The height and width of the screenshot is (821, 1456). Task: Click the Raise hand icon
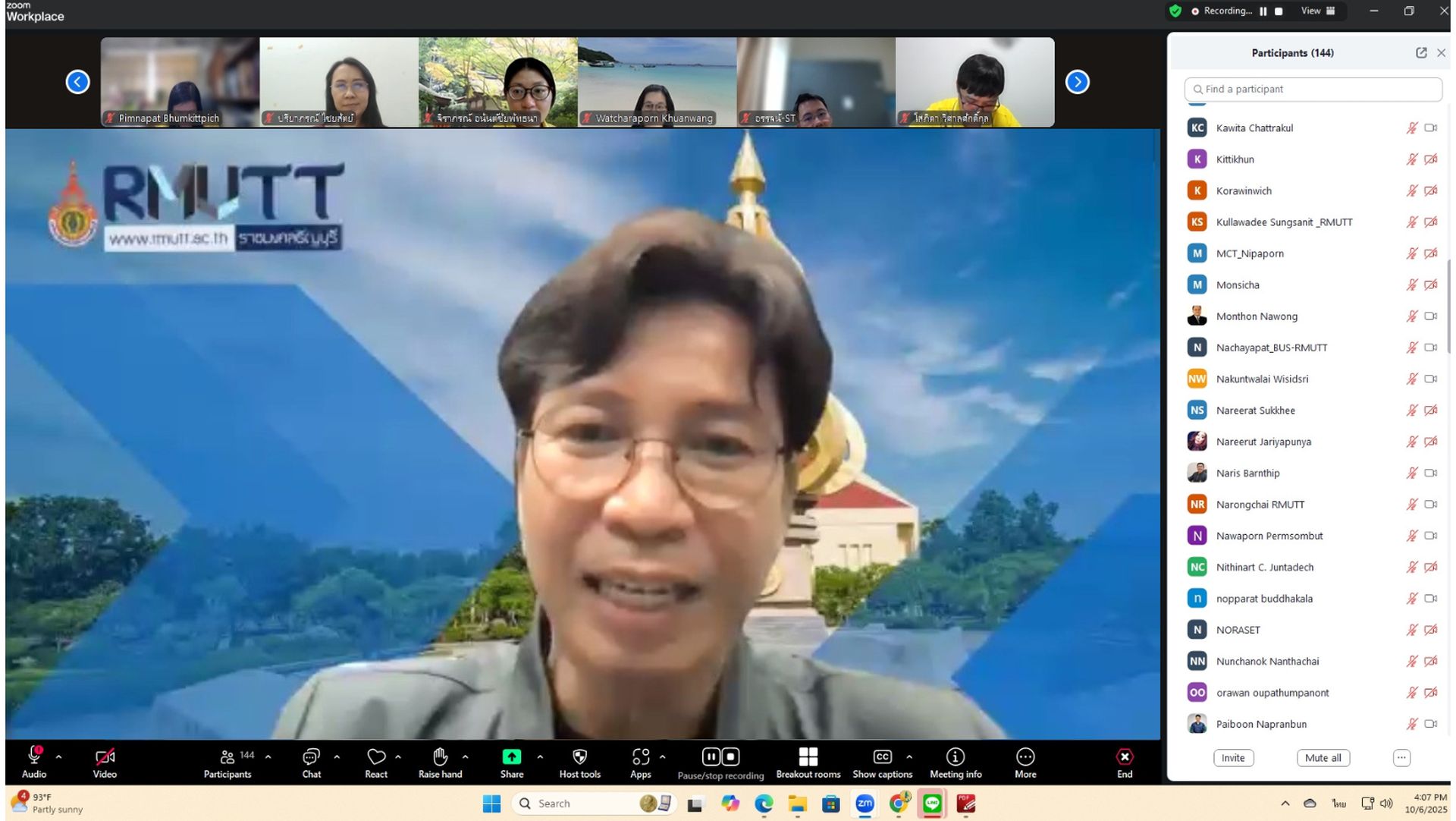[x=440, y=757]
